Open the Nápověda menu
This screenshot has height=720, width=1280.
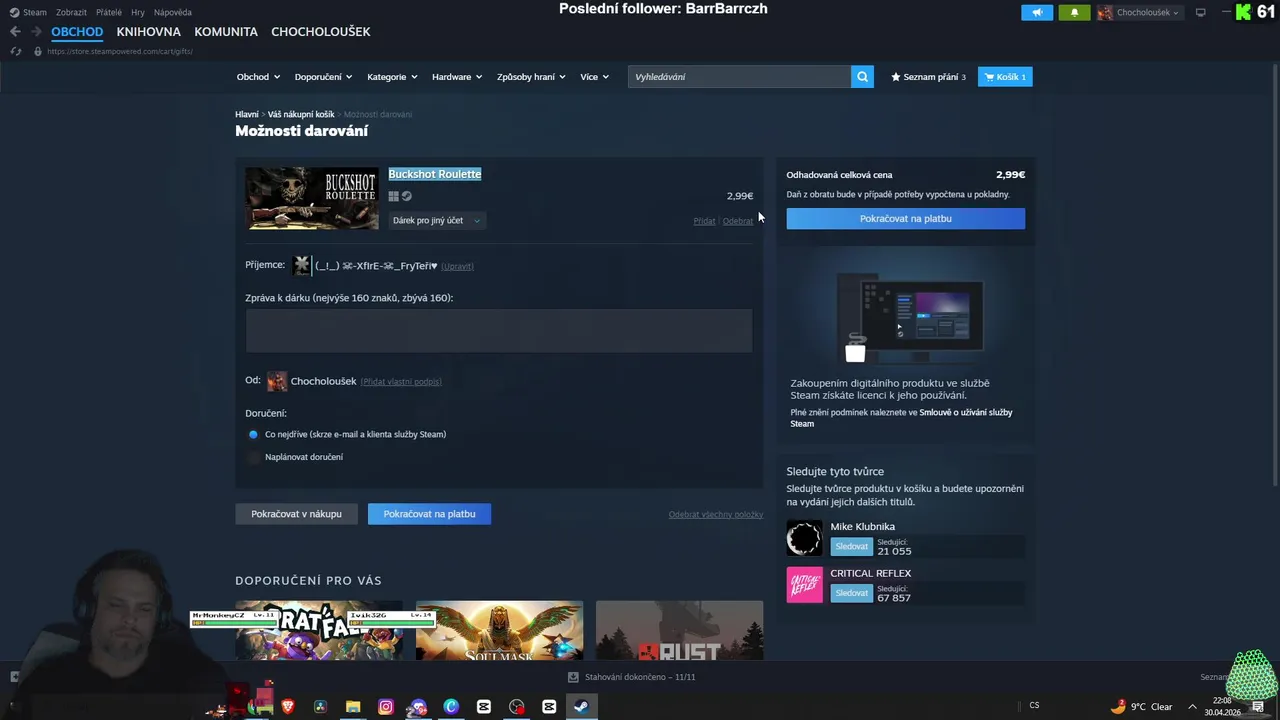coord(173,12)
